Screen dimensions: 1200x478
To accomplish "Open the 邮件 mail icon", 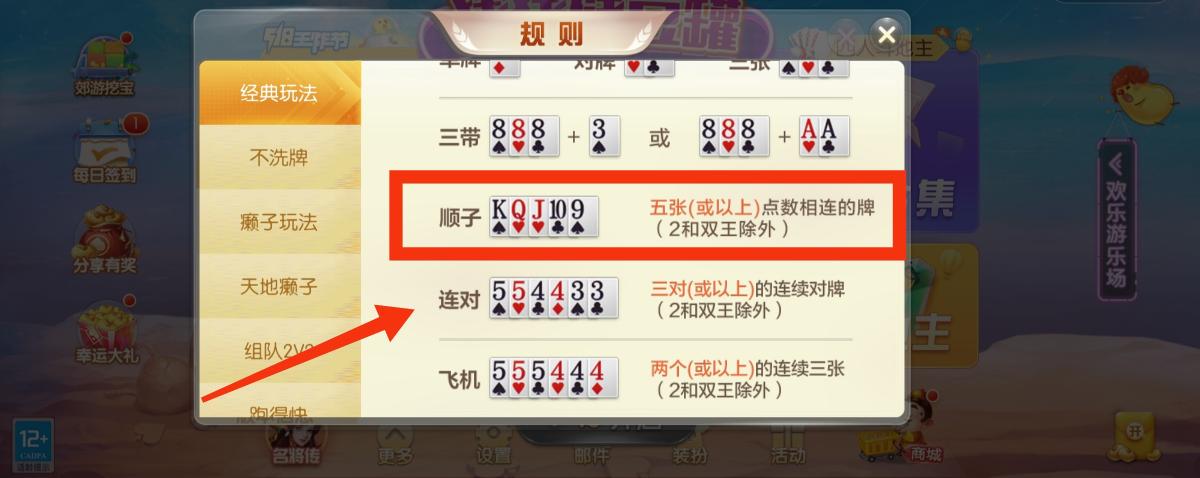I will click(591, 448).
